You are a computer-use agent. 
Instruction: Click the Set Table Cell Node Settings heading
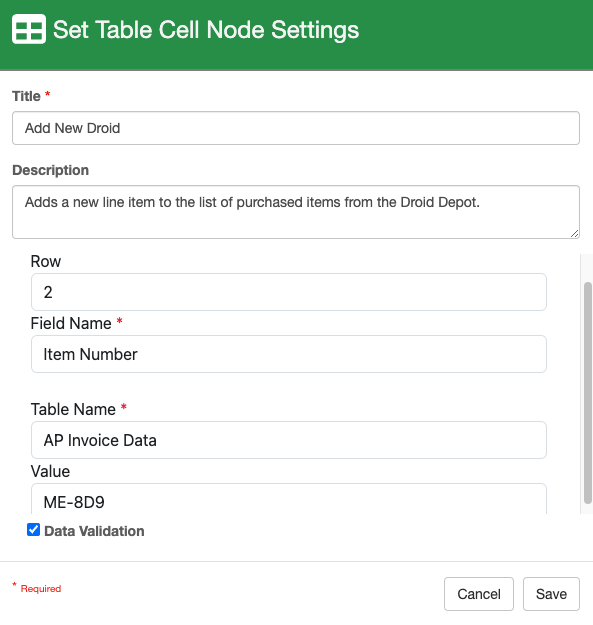[206, 30]
